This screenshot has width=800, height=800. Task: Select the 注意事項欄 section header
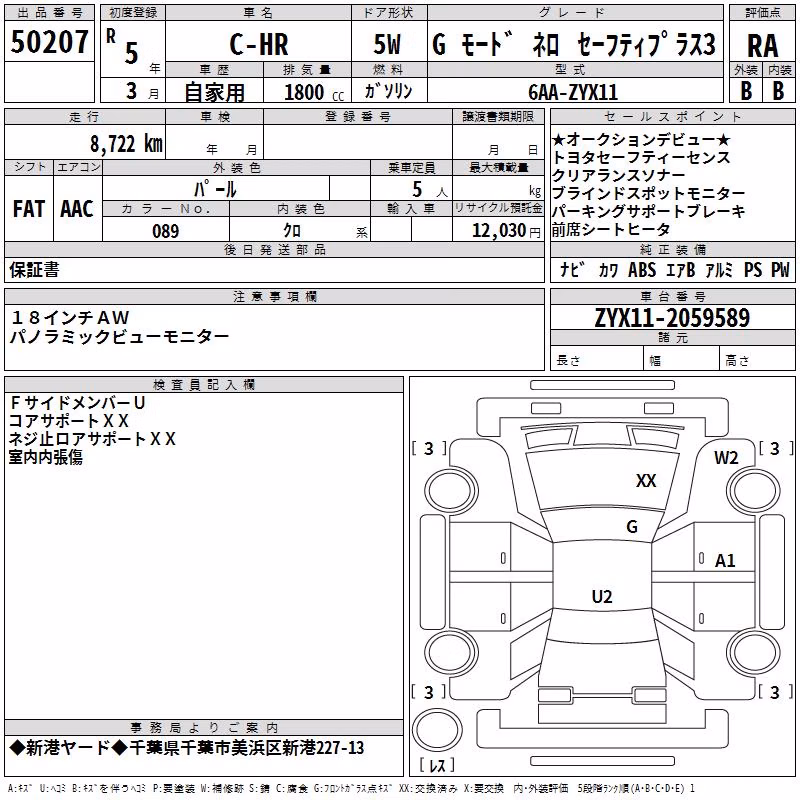tap(274, 296)
